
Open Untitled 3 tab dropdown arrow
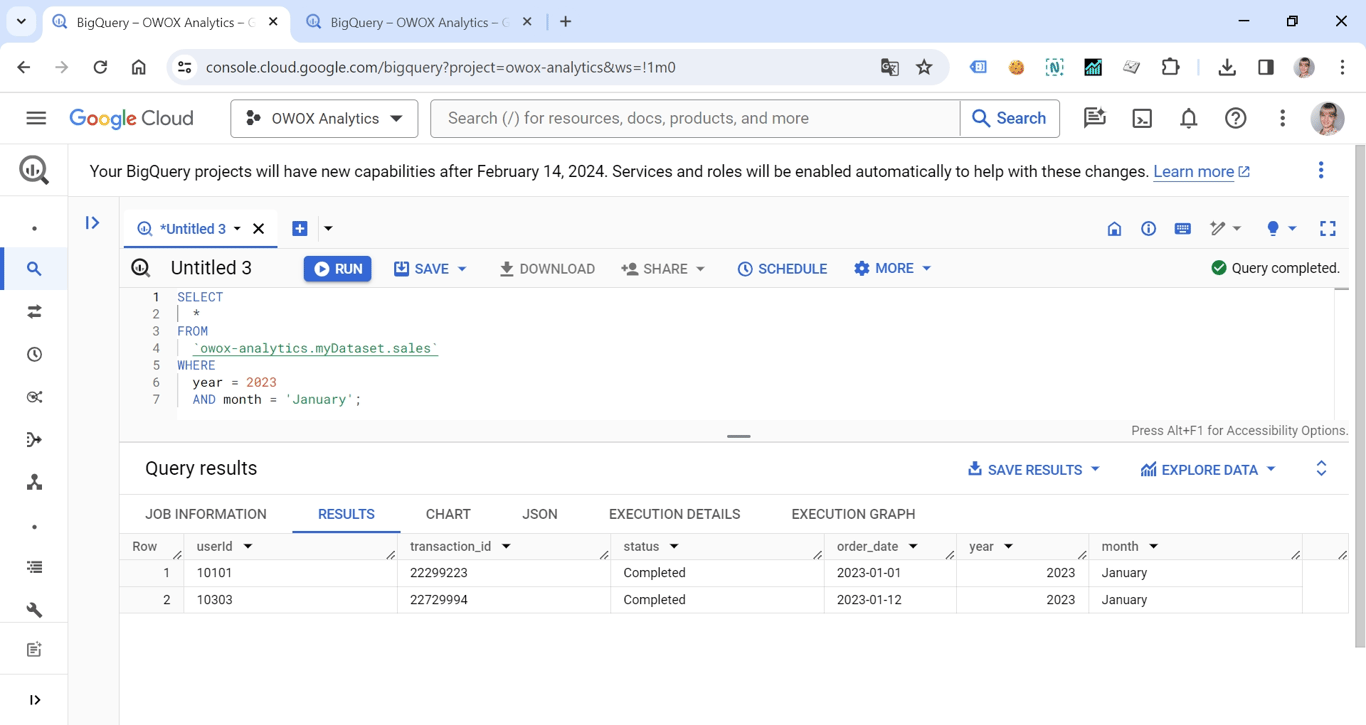pyautogui.click(x=237, y=229)
